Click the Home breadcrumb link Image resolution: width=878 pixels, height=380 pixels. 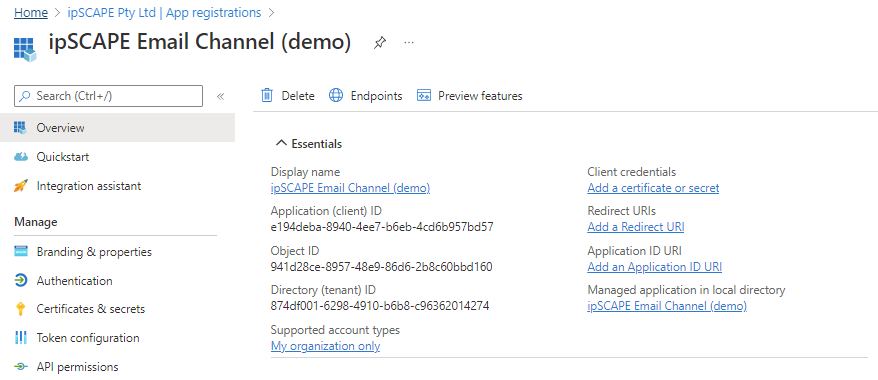31,12
